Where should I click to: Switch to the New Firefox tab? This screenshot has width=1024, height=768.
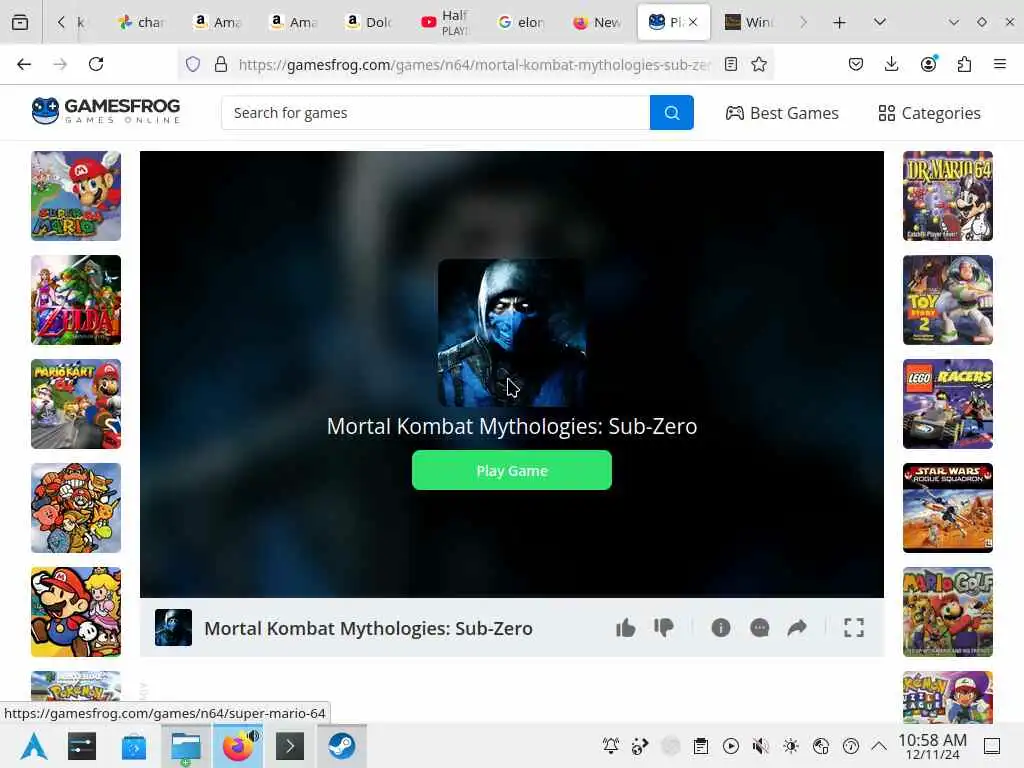[x=596, y=22]
